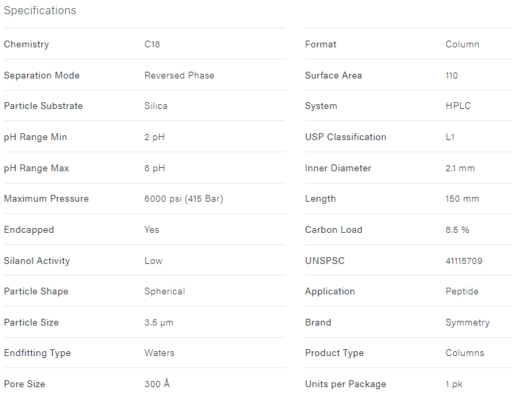Select the Silanol Activity label
Viewport: 512px width, 400px height.
37,261
